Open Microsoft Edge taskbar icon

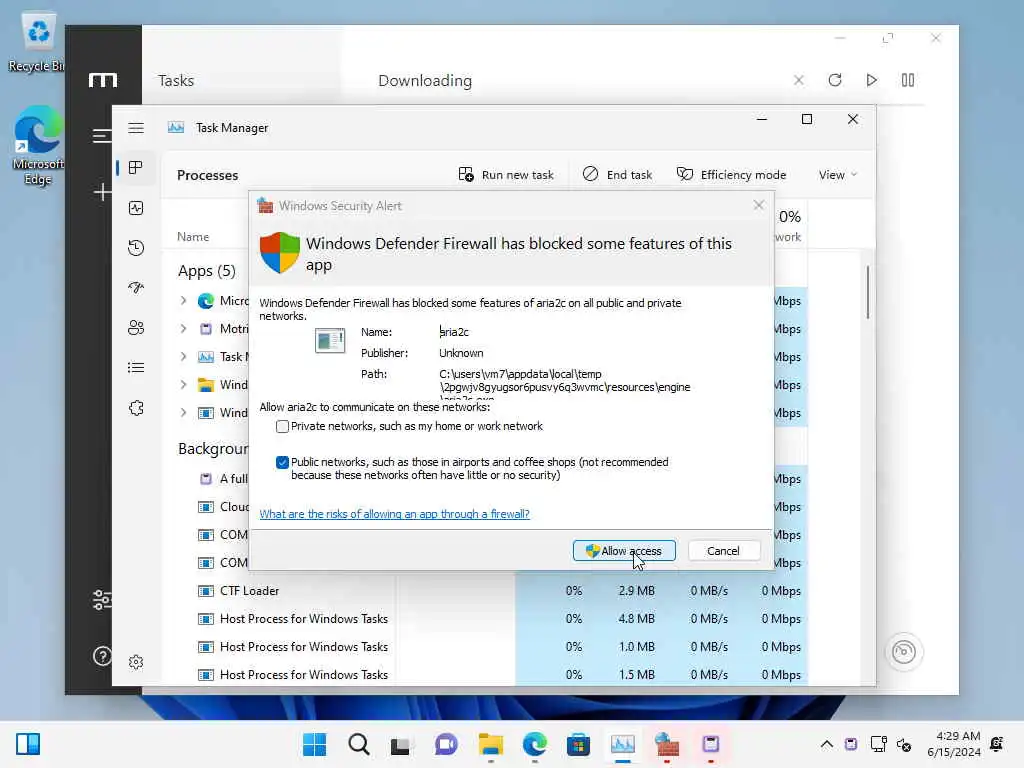click(x=535, y=744)
